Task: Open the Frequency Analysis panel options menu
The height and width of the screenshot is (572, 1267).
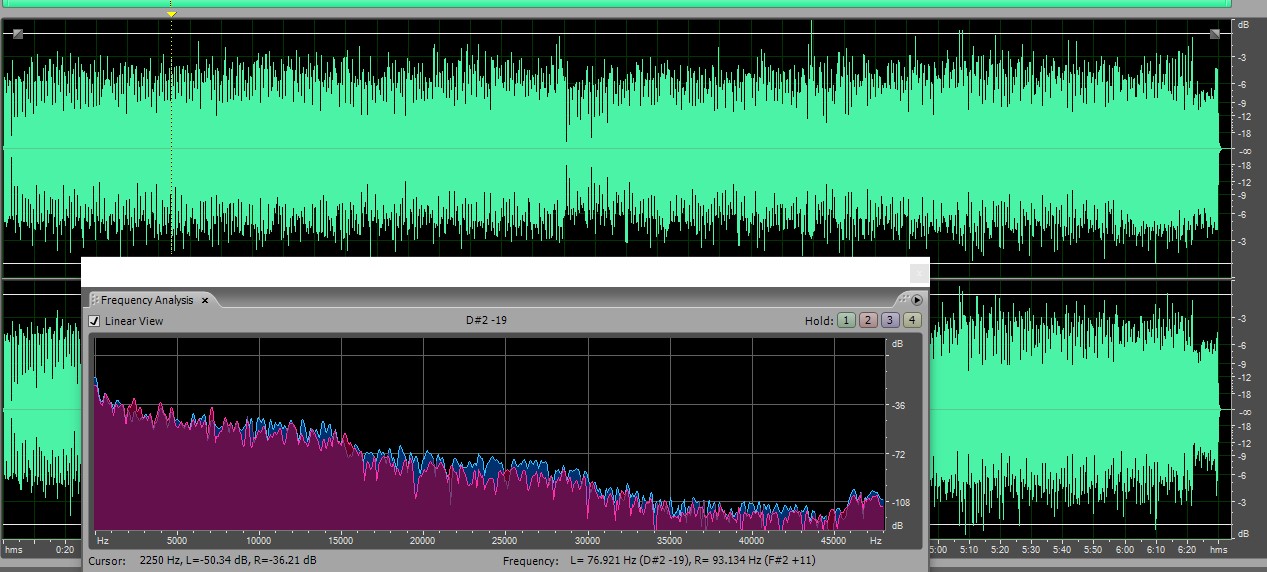Action: click(x=917, y=300)
